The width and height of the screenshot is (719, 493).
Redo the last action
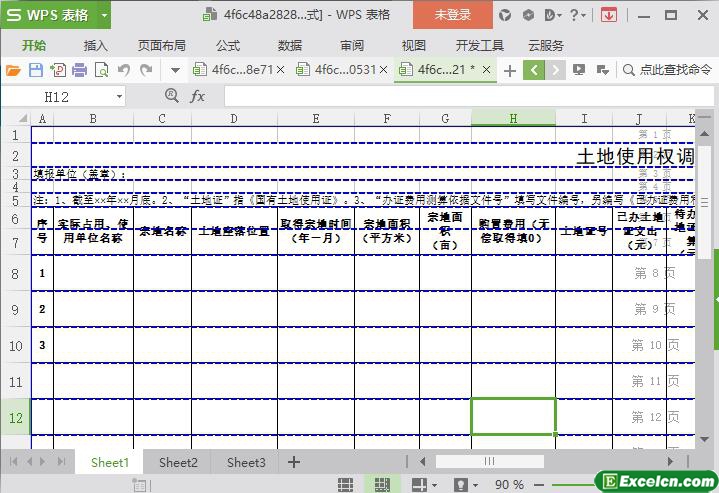146,70
